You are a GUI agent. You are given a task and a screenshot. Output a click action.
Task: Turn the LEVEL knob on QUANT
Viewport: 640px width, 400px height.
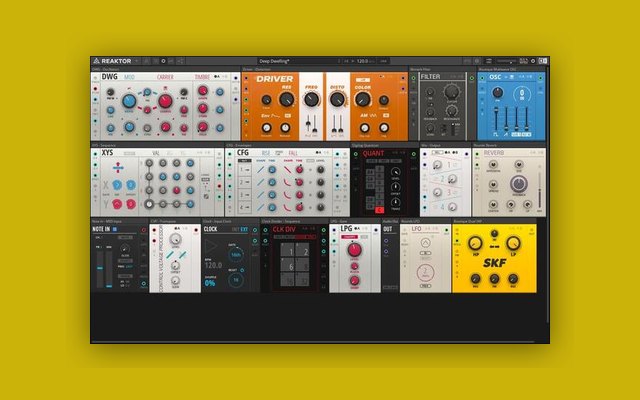click(396, 172)
